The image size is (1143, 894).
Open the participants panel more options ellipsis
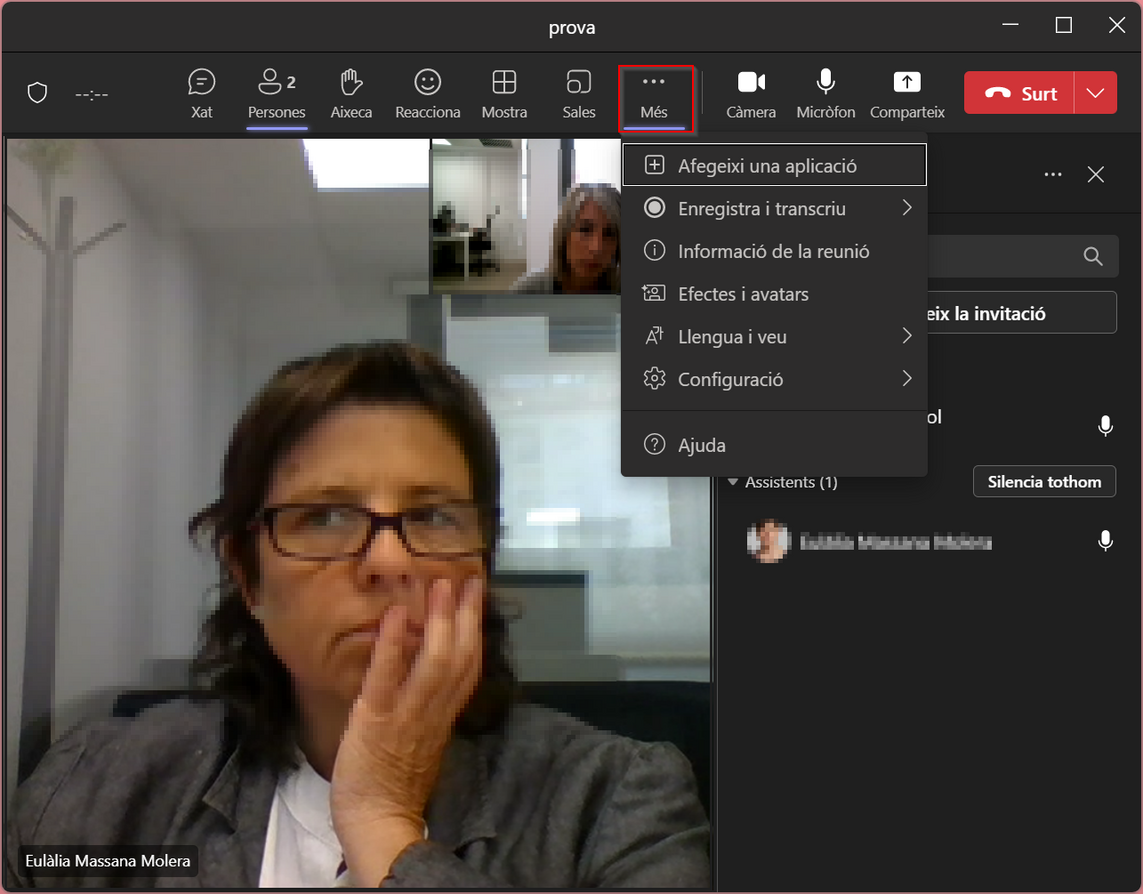(x=1053, y=174)
